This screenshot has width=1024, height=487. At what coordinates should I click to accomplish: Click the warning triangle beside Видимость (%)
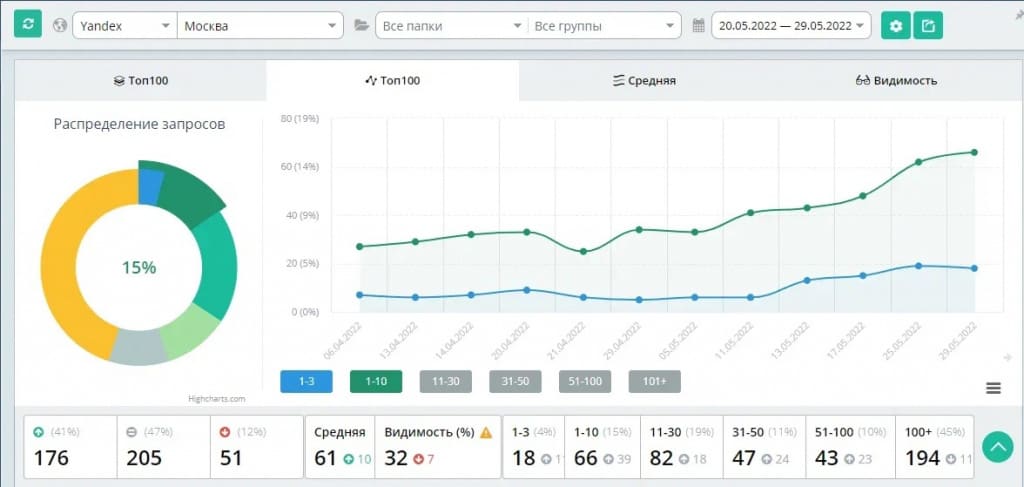tap(486, 432)
